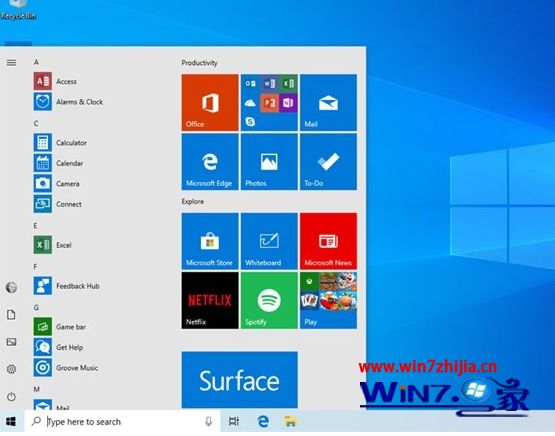Viewport: 555px width, 436px height.
Task: Open the Power options button
Action: coord(11,396)
